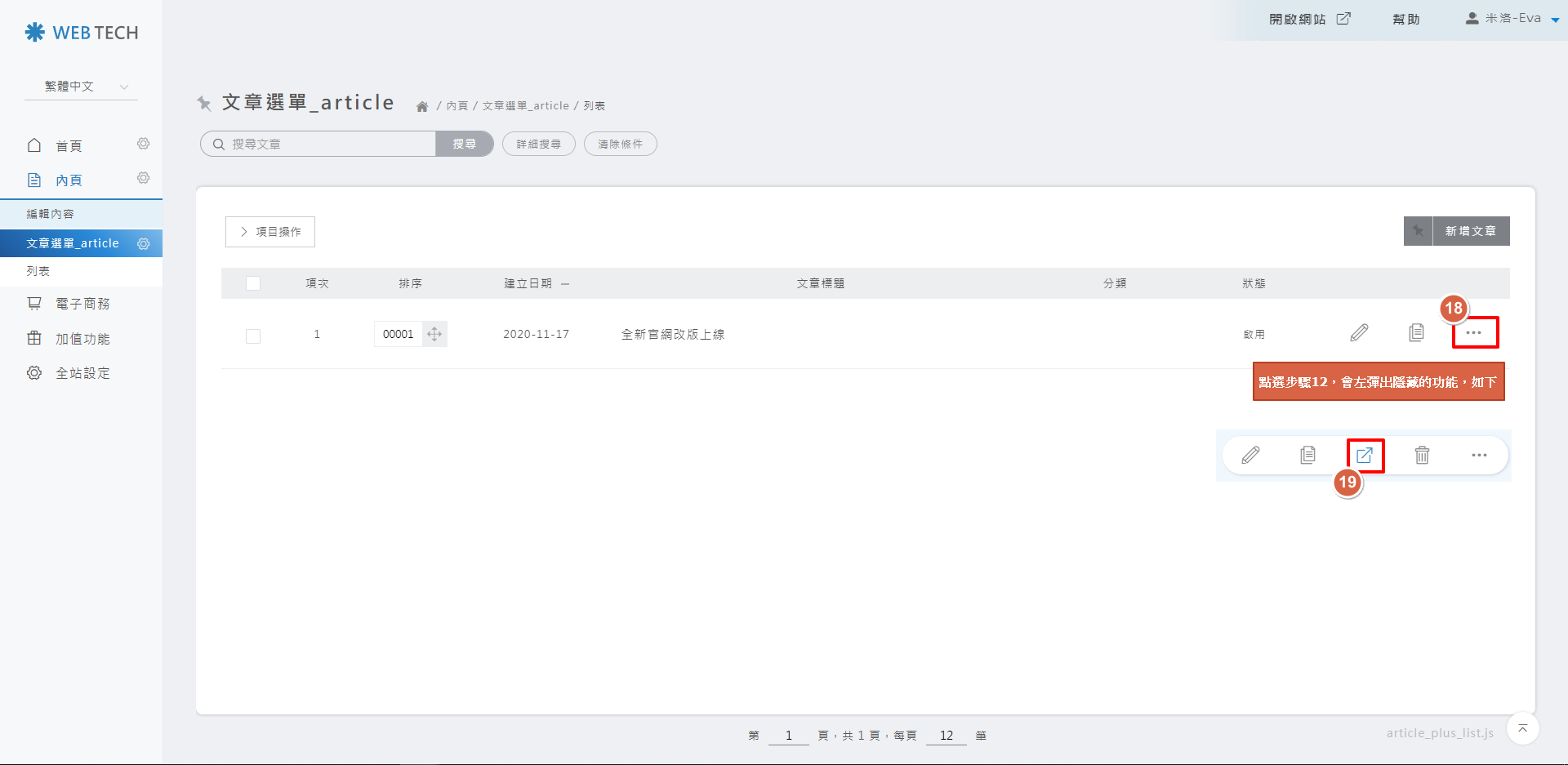The image size is (1568, 765).
Task: Check the checkbox for article row 1
Action: click(x=253, y=336)
